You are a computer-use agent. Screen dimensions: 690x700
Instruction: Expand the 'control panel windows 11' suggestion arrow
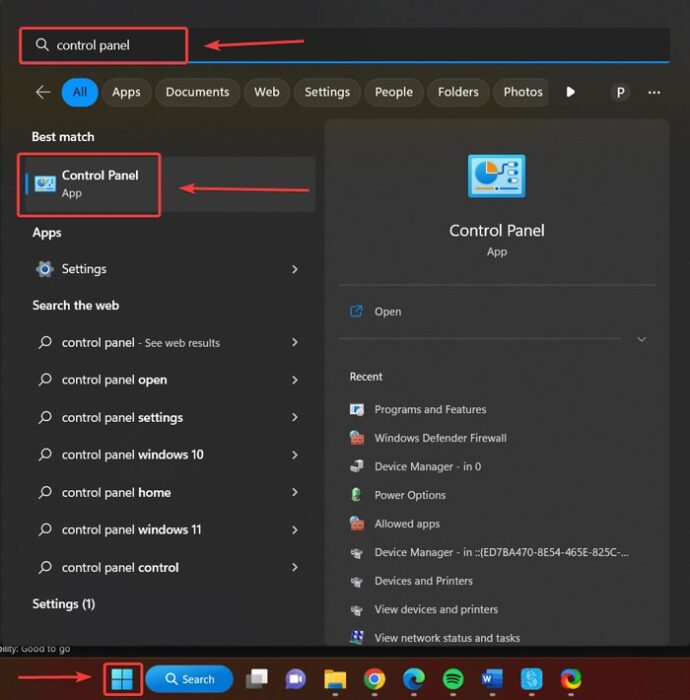point(295,530)
